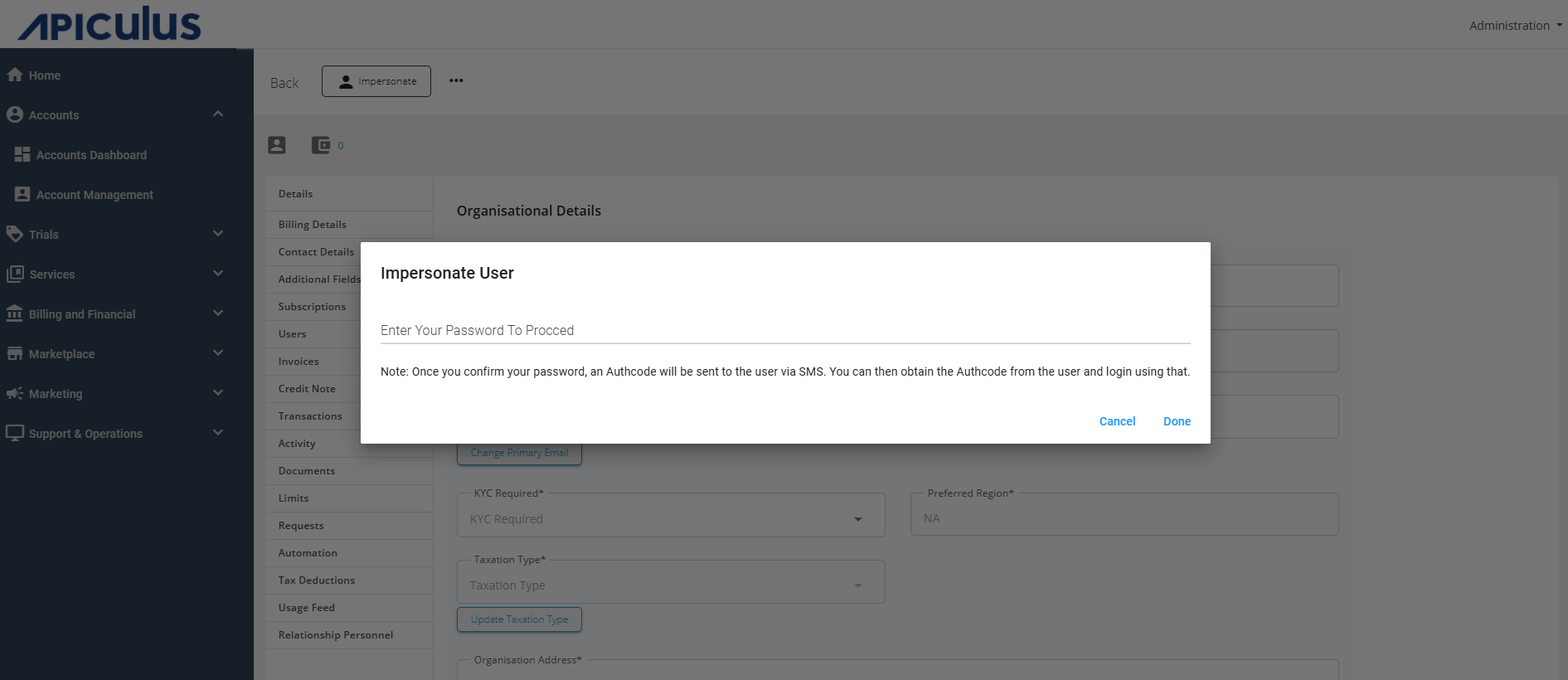Viewport: 1568px width, 680px height.
Task: Expand the Trials sidebar section
Action: point(218,234)
